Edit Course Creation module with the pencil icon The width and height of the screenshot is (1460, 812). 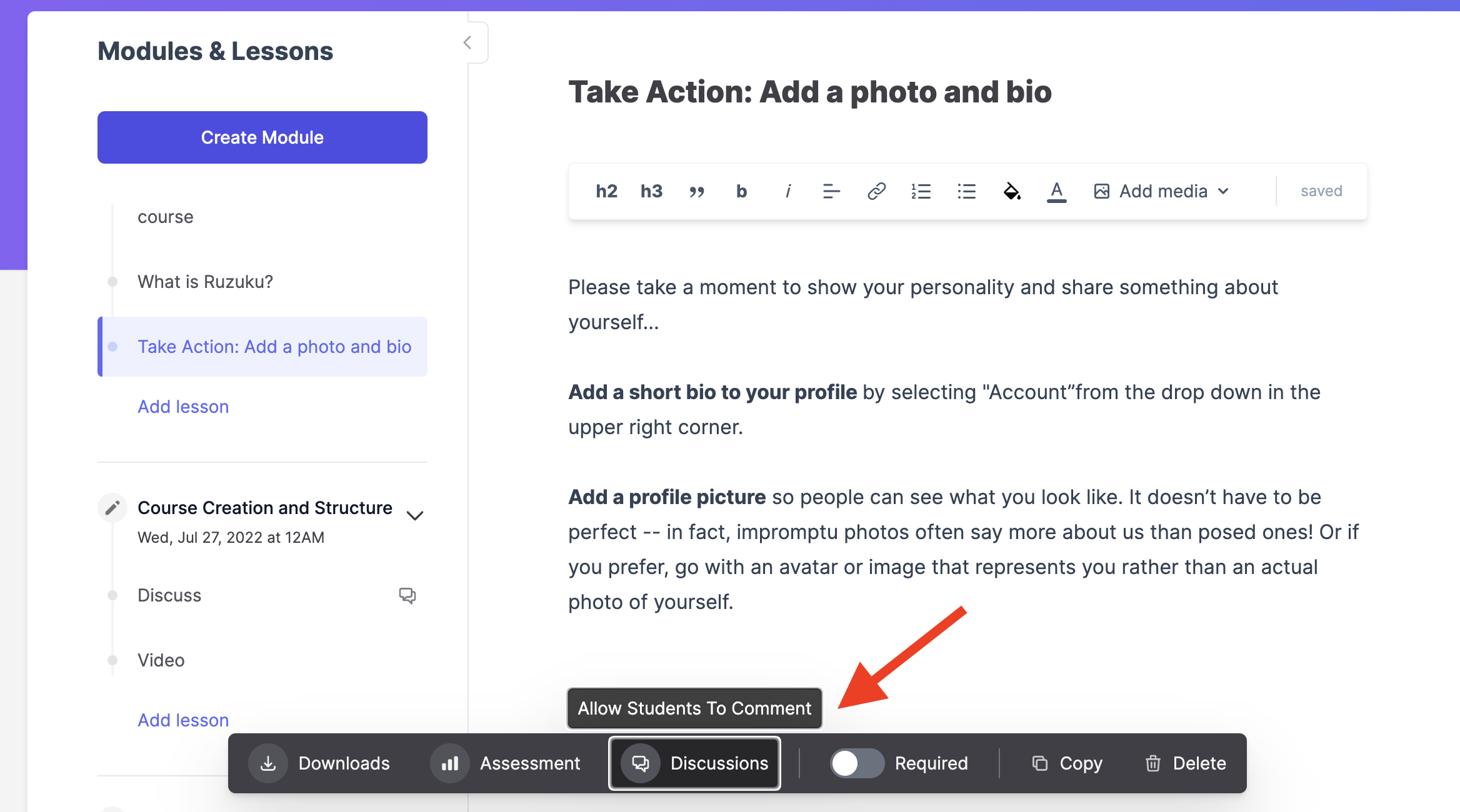point(112,508)
